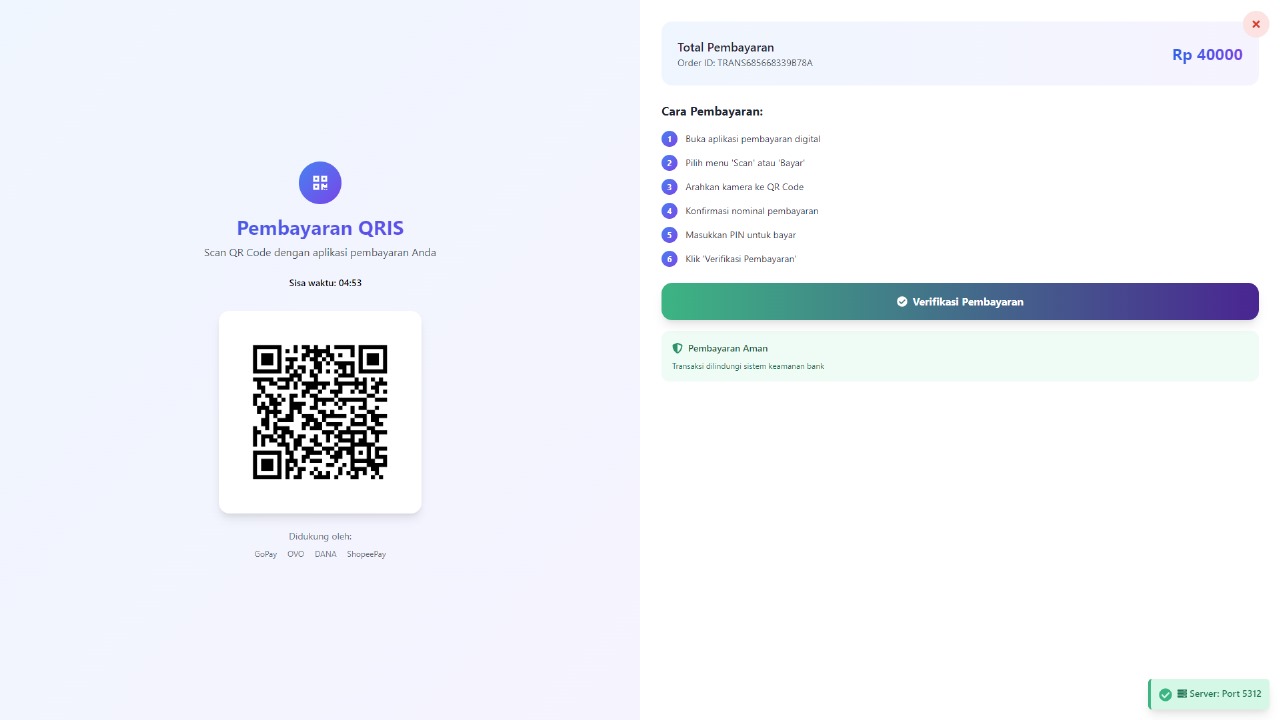Click the step 2 number badge
This screenshot has width=1280, height=720.
tap(670, 163)
